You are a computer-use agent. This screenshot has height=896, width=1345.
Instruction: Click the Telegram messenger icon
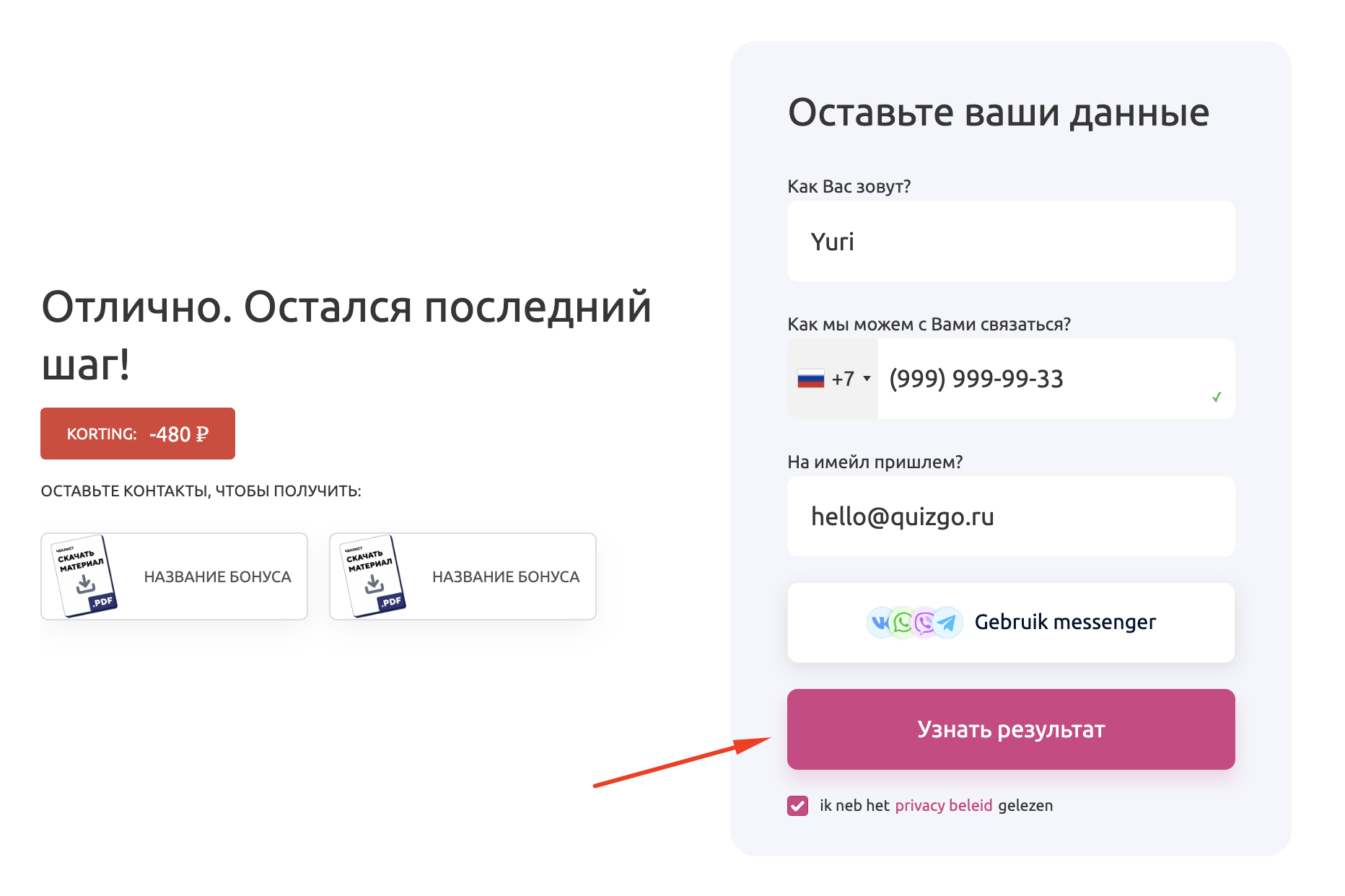pyautogui.click(x=947, y=622)
